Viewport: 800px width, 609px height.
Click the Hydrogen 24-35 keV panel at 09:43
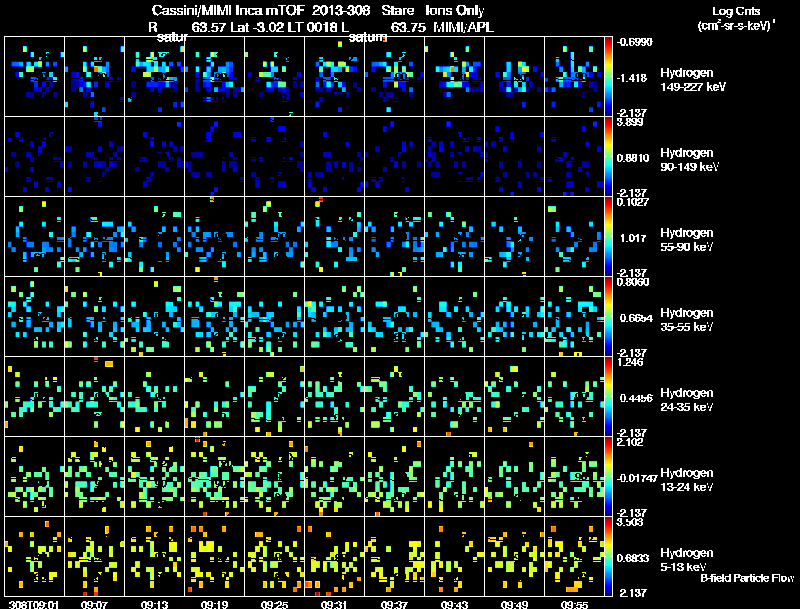point(455,397)
